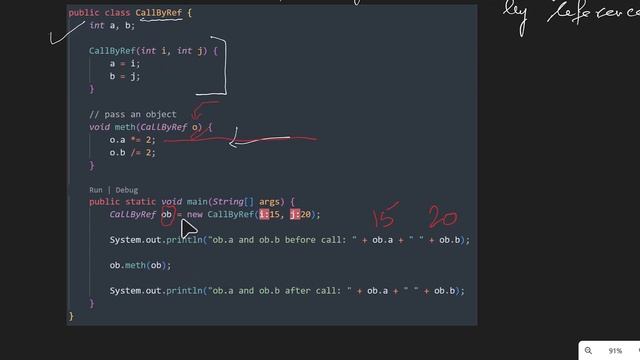Image resolution: width=640 pixels, height=360 pixels.
Task: Click the println 'before call' statement
Action: 289,240
